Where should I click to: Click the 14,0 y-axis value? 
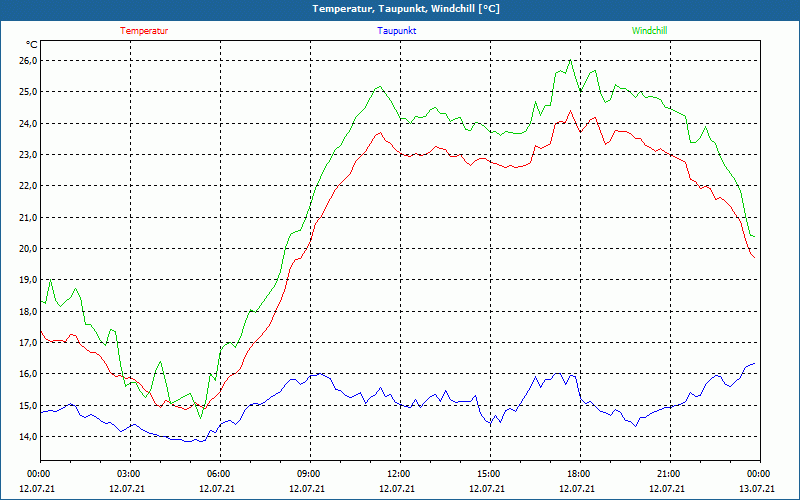pos(29,436)
